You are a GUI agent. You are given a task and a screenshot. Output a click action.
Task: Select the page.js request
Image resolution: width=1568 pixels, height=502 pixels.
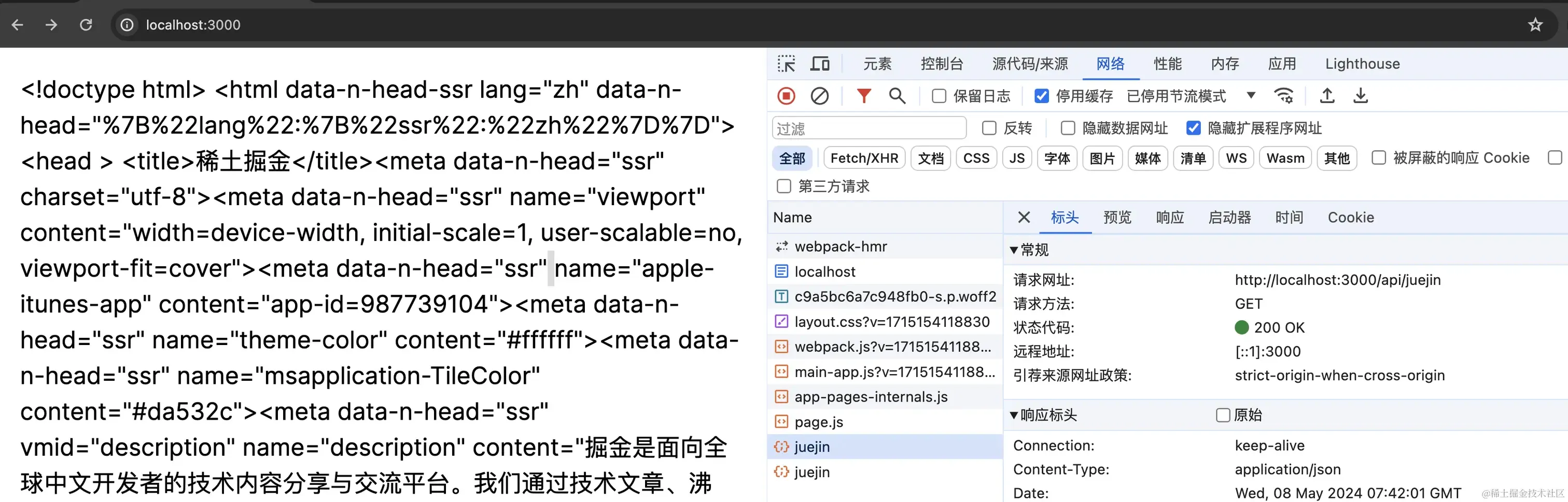885,422
